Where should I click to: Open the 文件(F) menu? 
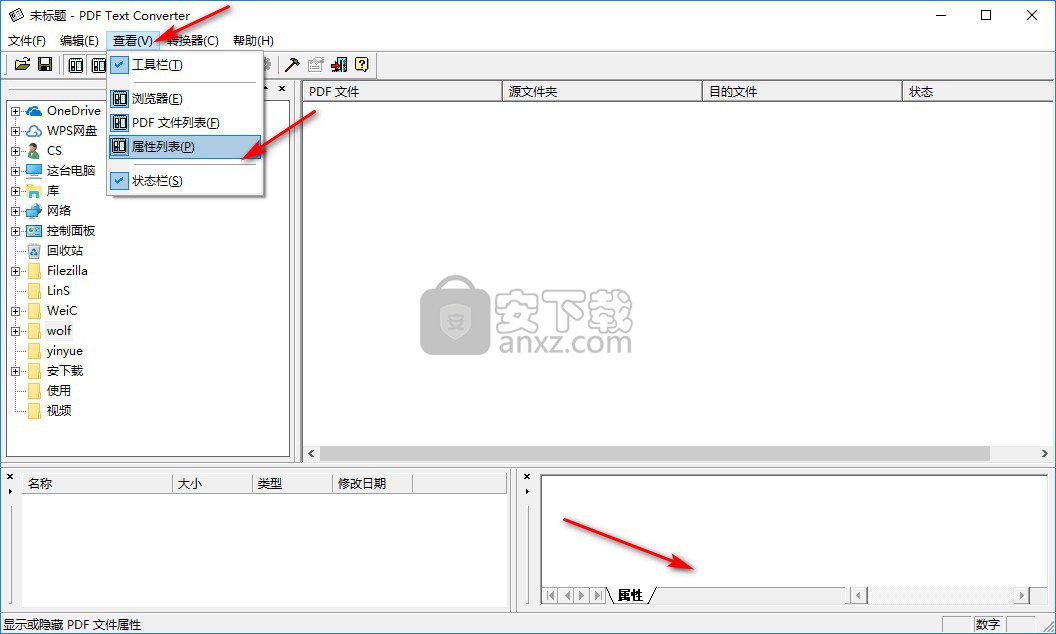tap(27, 40)
